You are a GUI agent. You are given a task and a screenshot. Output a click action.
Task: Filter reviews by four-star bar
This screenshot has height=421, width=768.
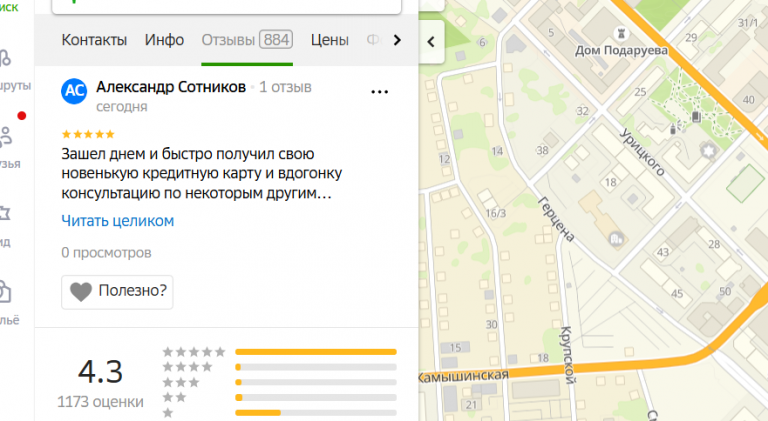point(316,367)
